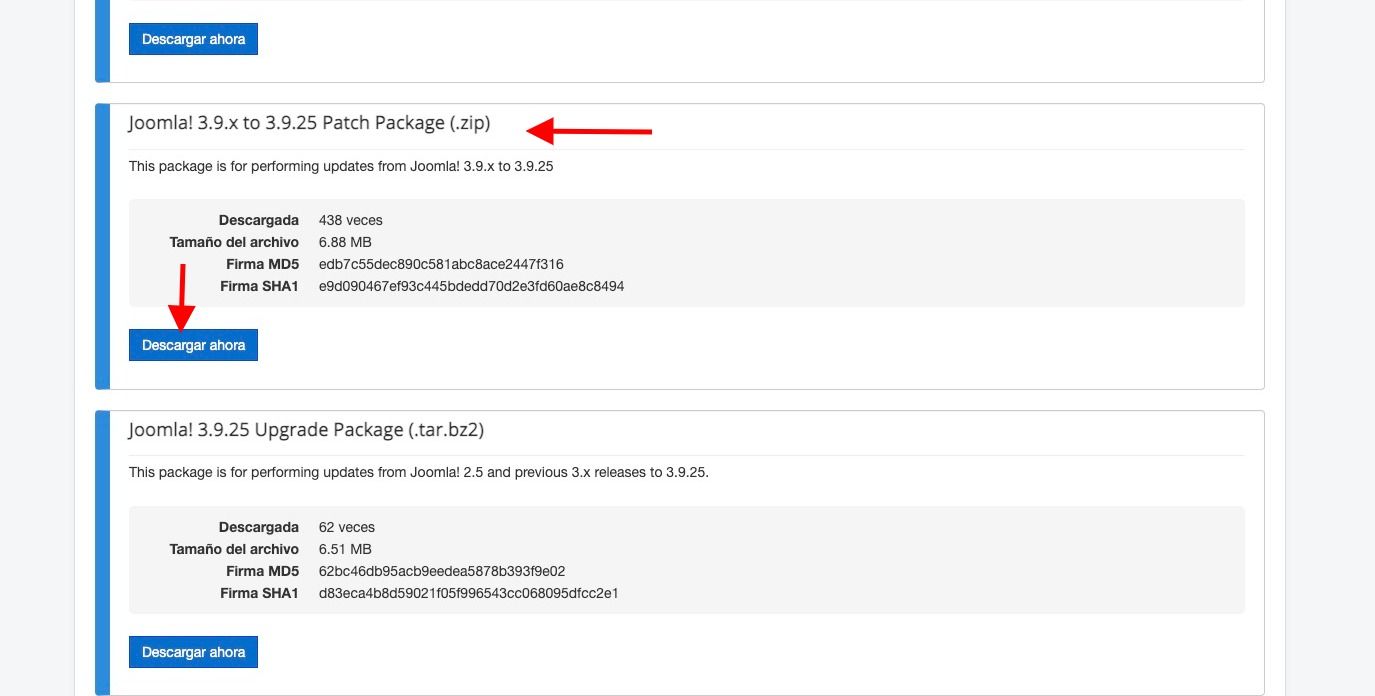This screenshot has width=1375, height=696.
Task: Click the 6.88 MB file size value
Action: (345, 242)
